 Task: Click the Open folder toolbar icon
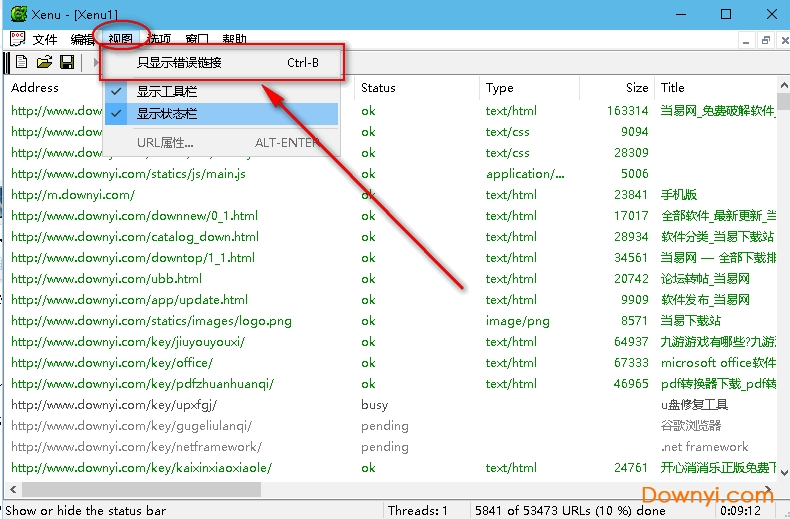click(x=44, y=63)
